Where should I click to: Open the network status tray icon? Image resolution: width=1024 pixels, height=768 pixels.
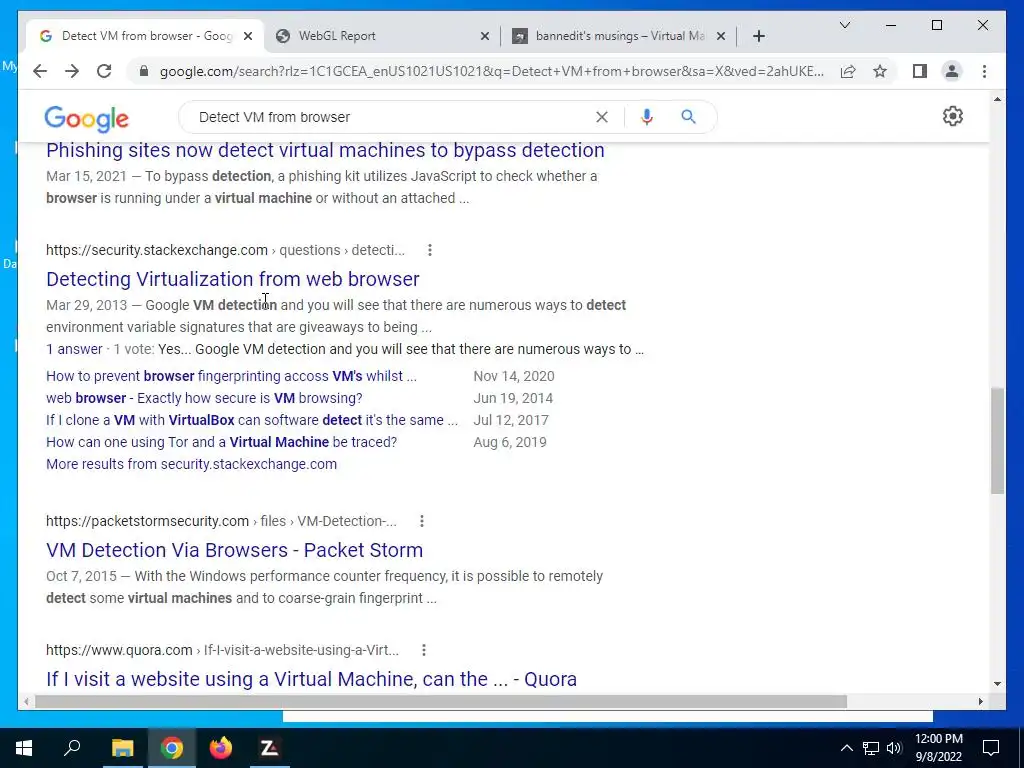point(871,748)
